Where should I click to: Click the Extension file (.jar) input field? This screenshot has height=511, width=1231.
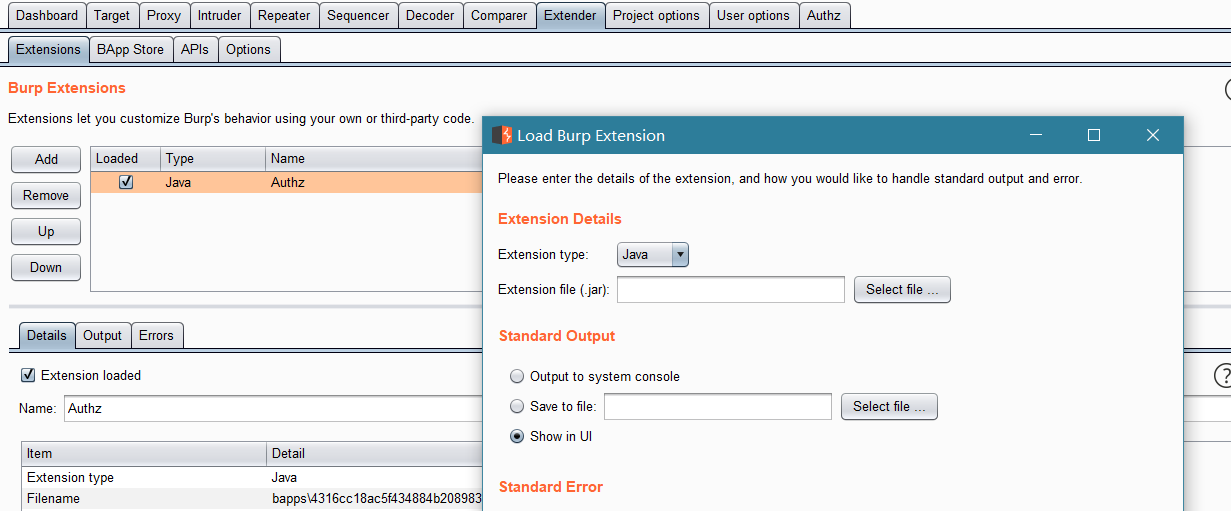(x=731, y=289)
